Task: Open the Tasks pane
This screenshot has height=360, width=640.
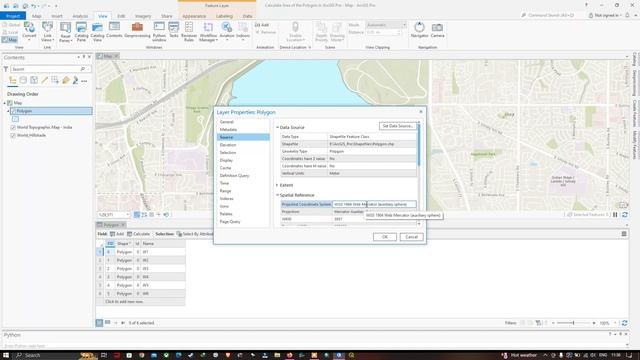Action: [174, 30]
